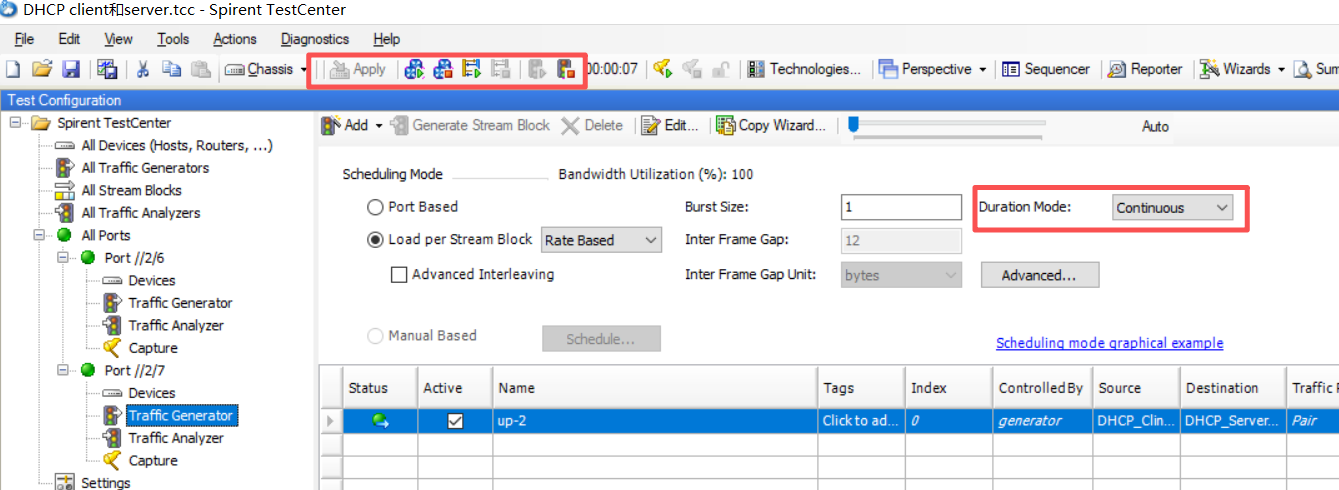Select Capture under Port //2/6
The image size is (1339, 490).
tap(153, 348)
